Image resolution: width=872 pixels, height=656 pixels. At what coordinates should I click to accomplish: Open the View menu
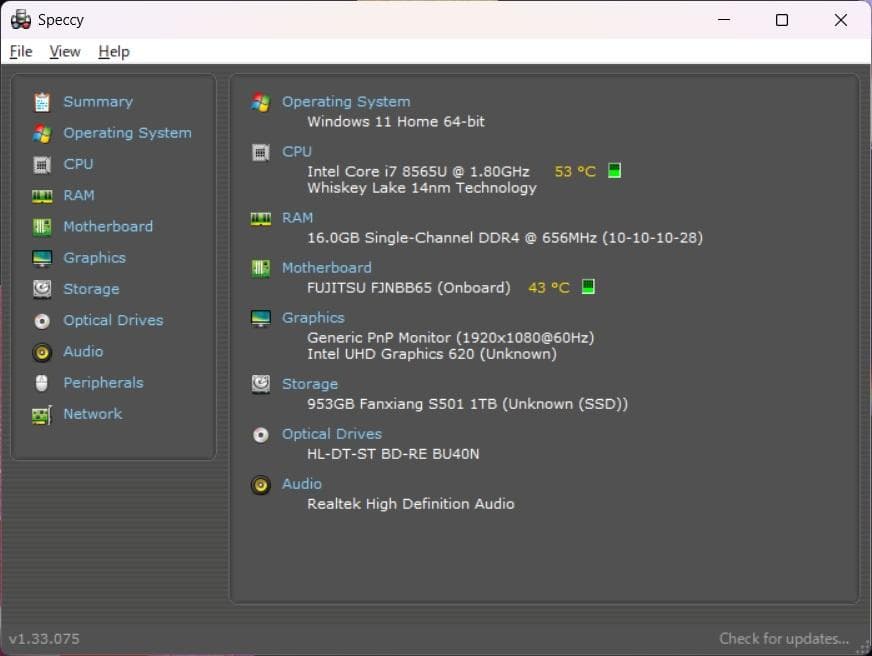[65, 51]
